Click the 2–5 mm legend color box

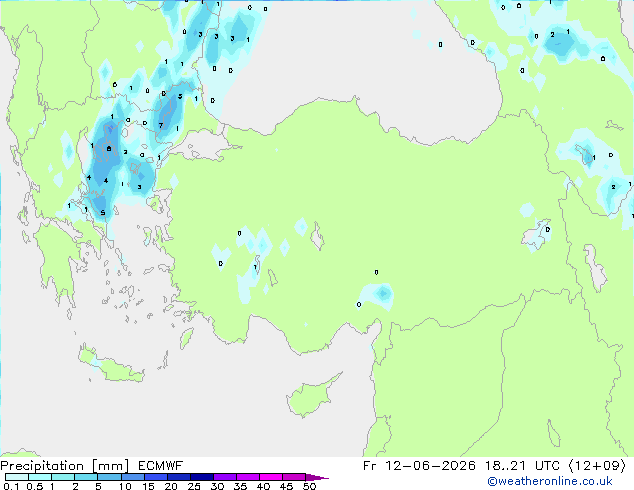click(86, 477)
